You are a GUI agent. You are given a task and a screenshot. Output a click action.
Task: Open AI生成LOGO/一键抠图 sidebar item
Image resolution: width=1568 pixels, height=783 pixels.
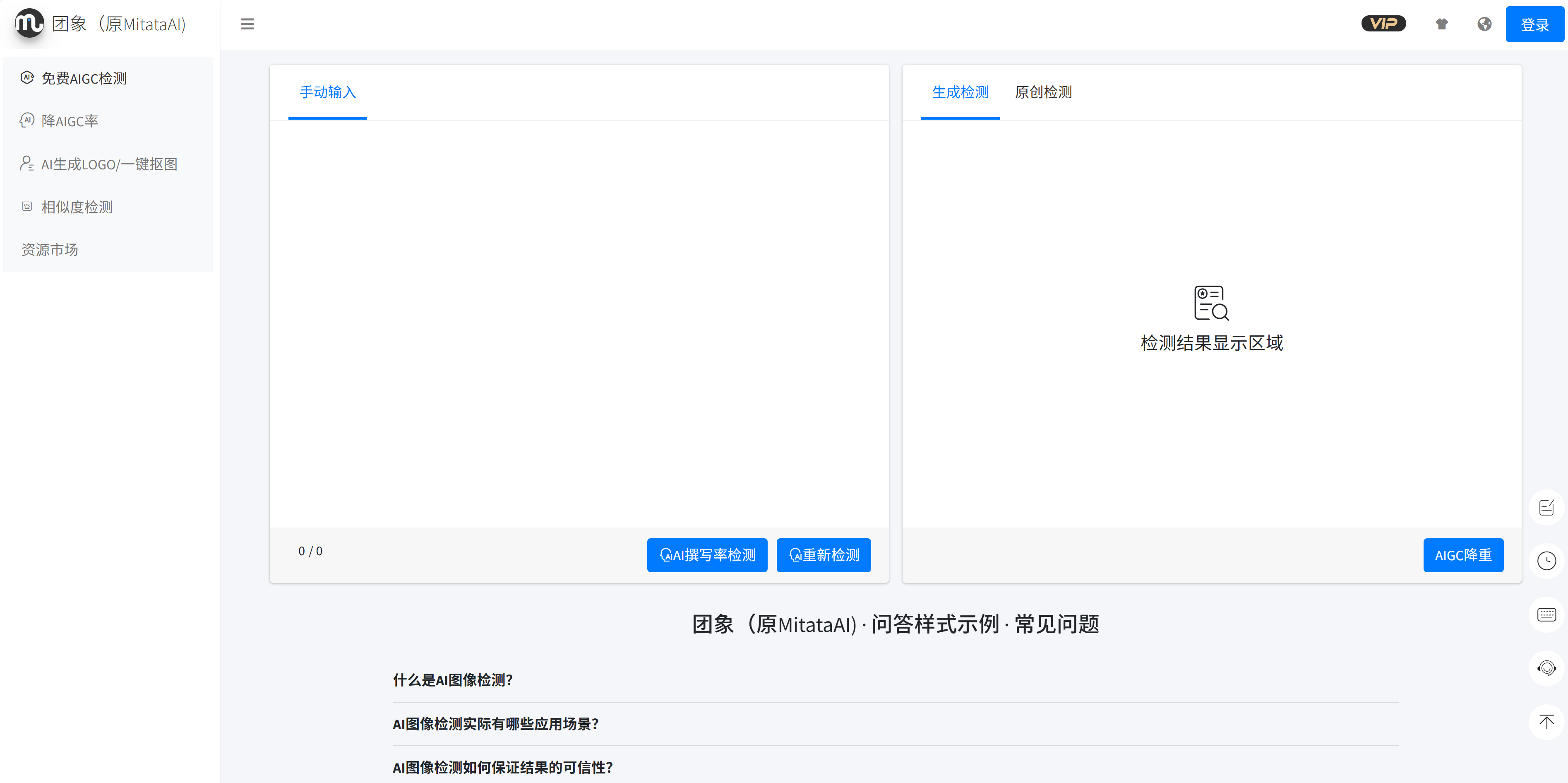point(108,164)
